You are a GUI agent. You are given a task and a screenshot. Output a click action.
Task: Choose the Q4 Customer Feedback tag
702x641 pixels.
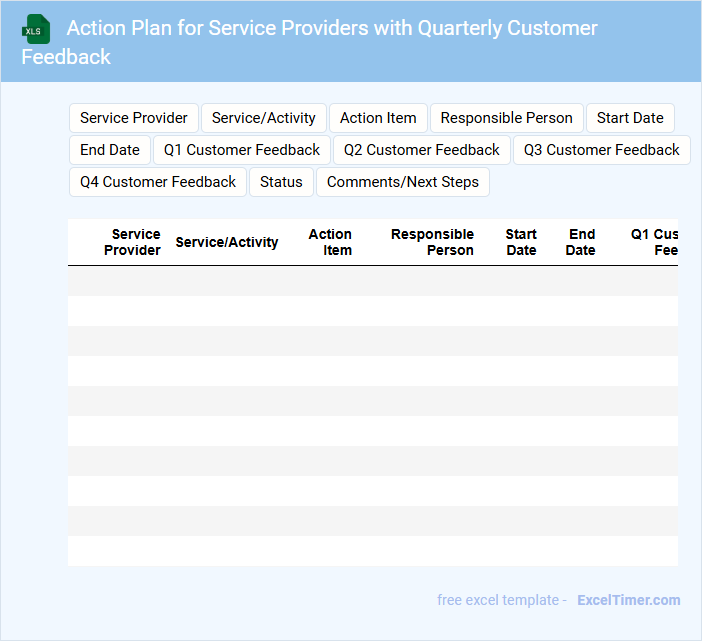(x=158, y=182)
